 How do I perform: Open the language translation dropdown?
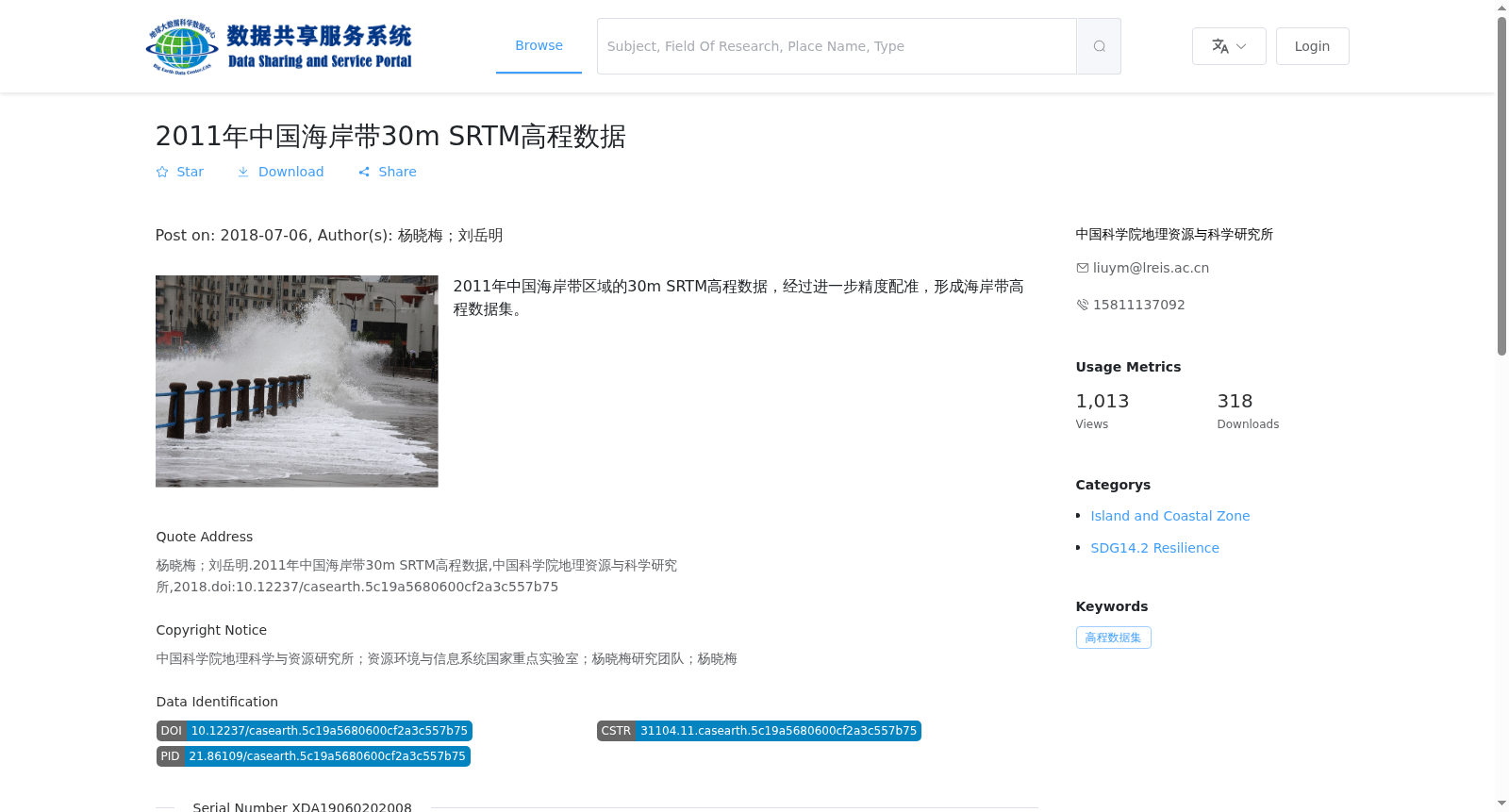point(1229,46)
